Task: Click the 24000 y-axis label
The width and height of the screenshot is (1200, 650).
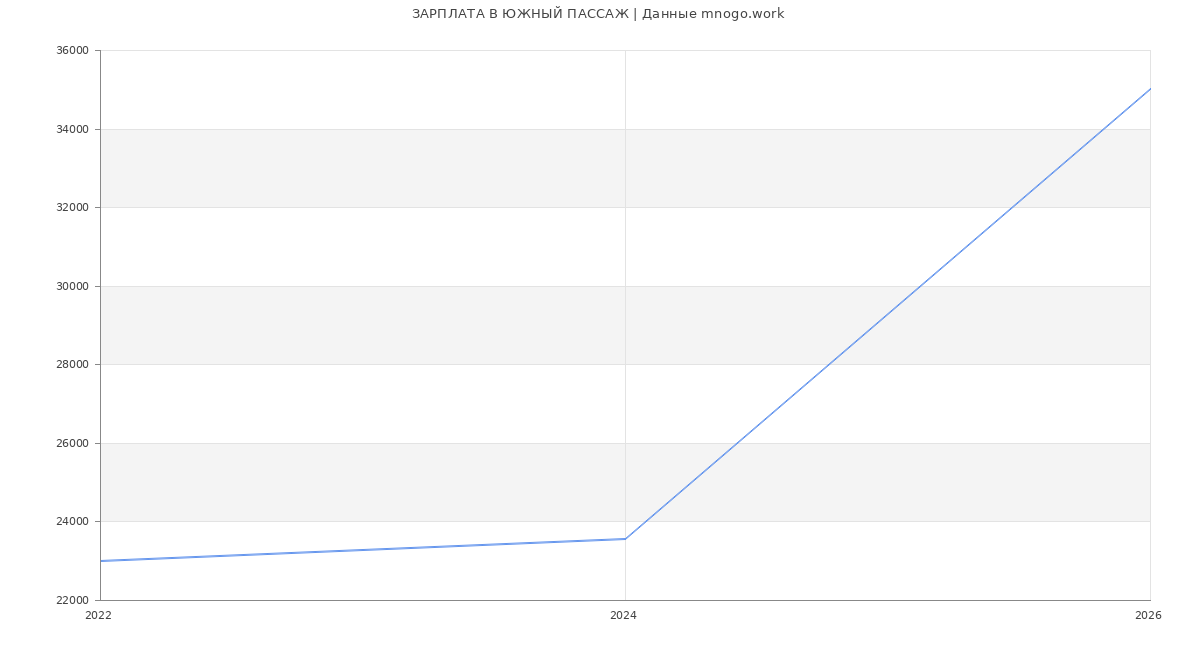Action: pyautogui.click(x=72, y=522)
